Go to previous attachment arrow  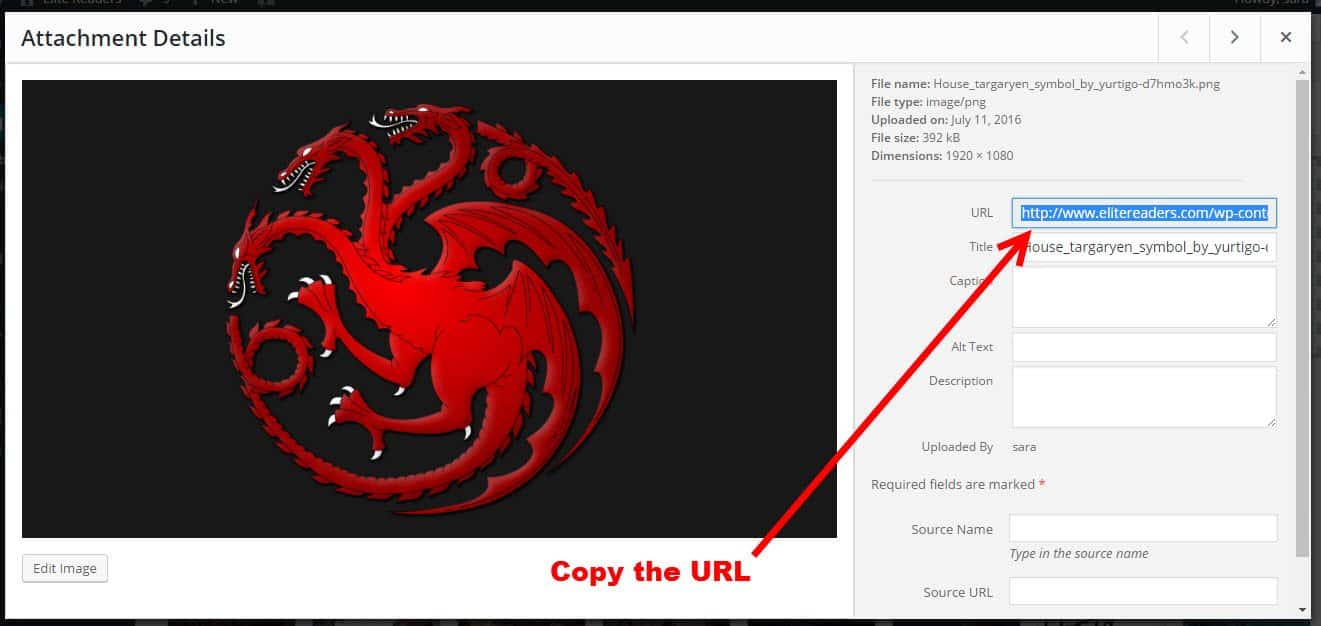(1184, 37)
